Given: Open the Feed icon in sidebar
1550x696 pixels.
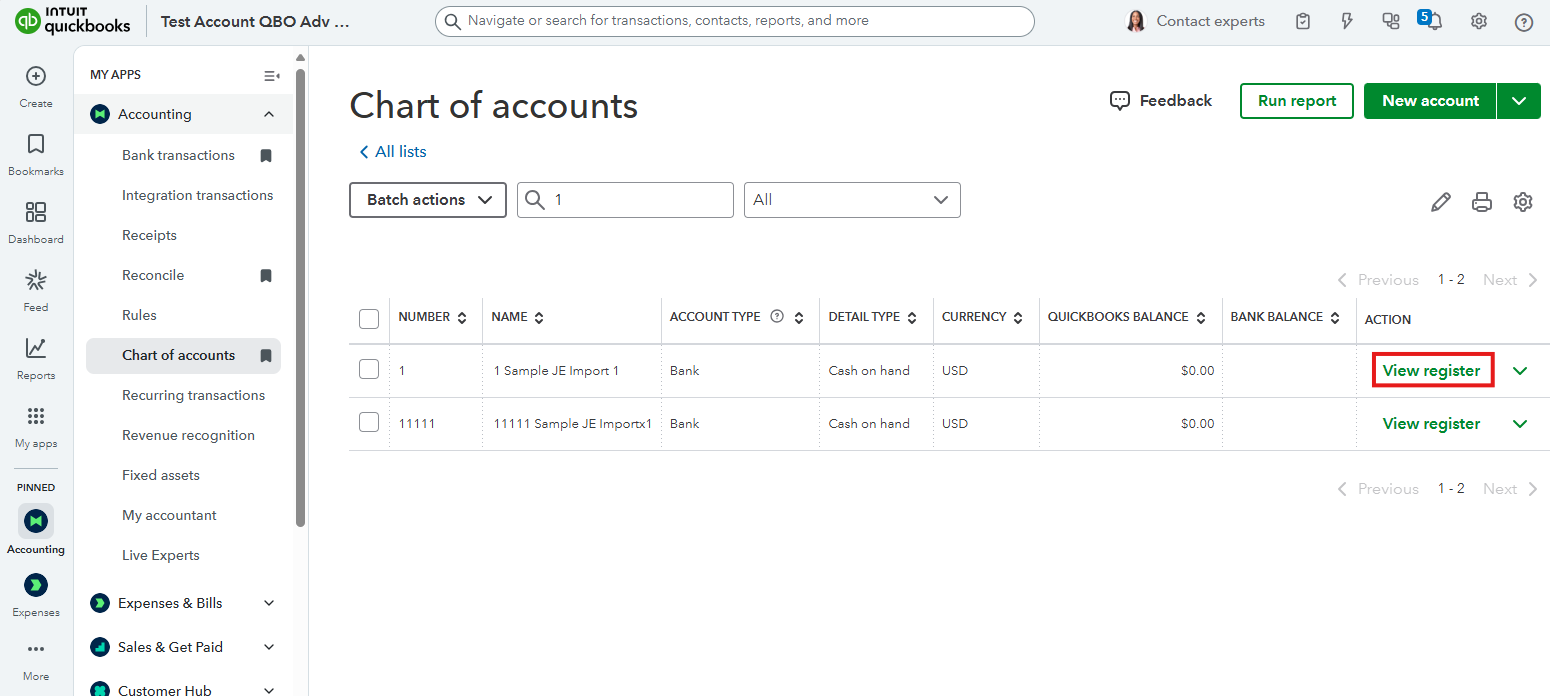Looking at the screenshot, I should click(x=36, y=290).
